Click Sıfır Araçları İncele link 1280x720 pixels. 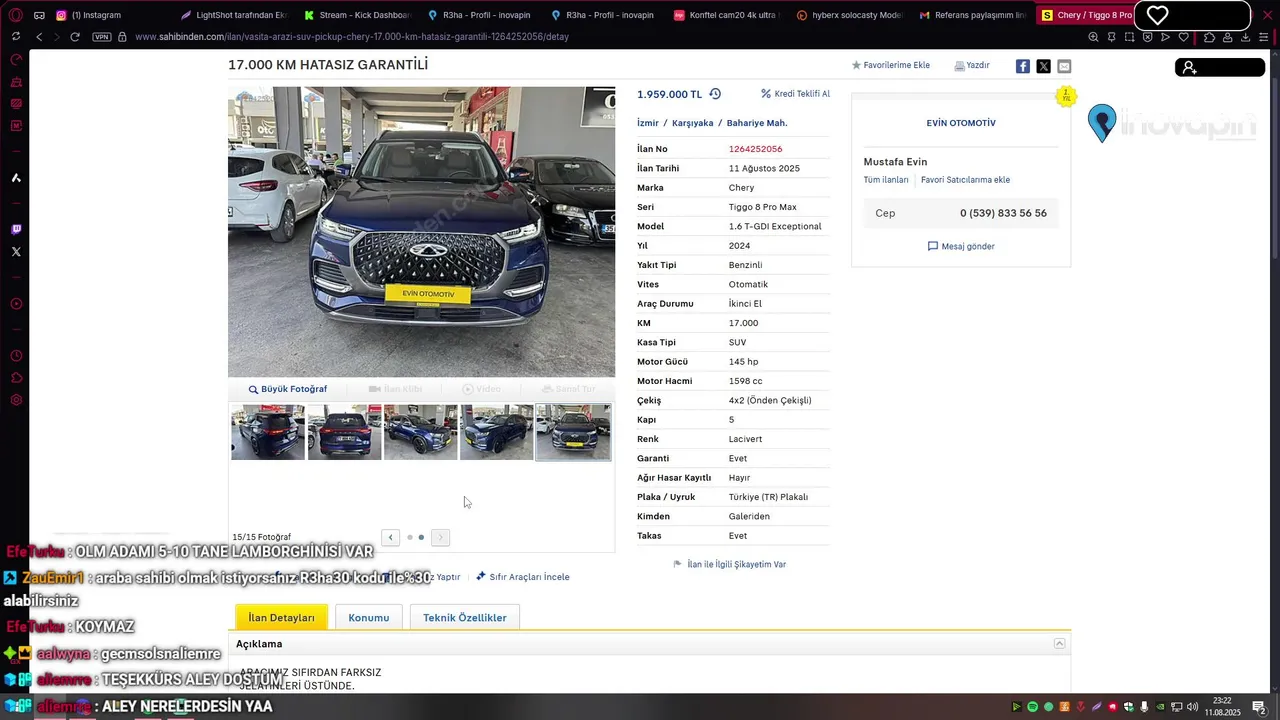point(522,577)
